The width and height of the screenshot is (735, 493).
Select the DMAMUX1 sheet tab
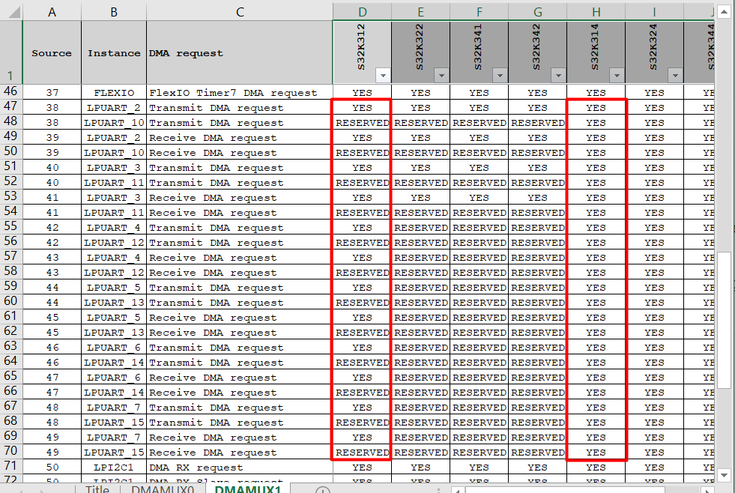click(248, 489)
